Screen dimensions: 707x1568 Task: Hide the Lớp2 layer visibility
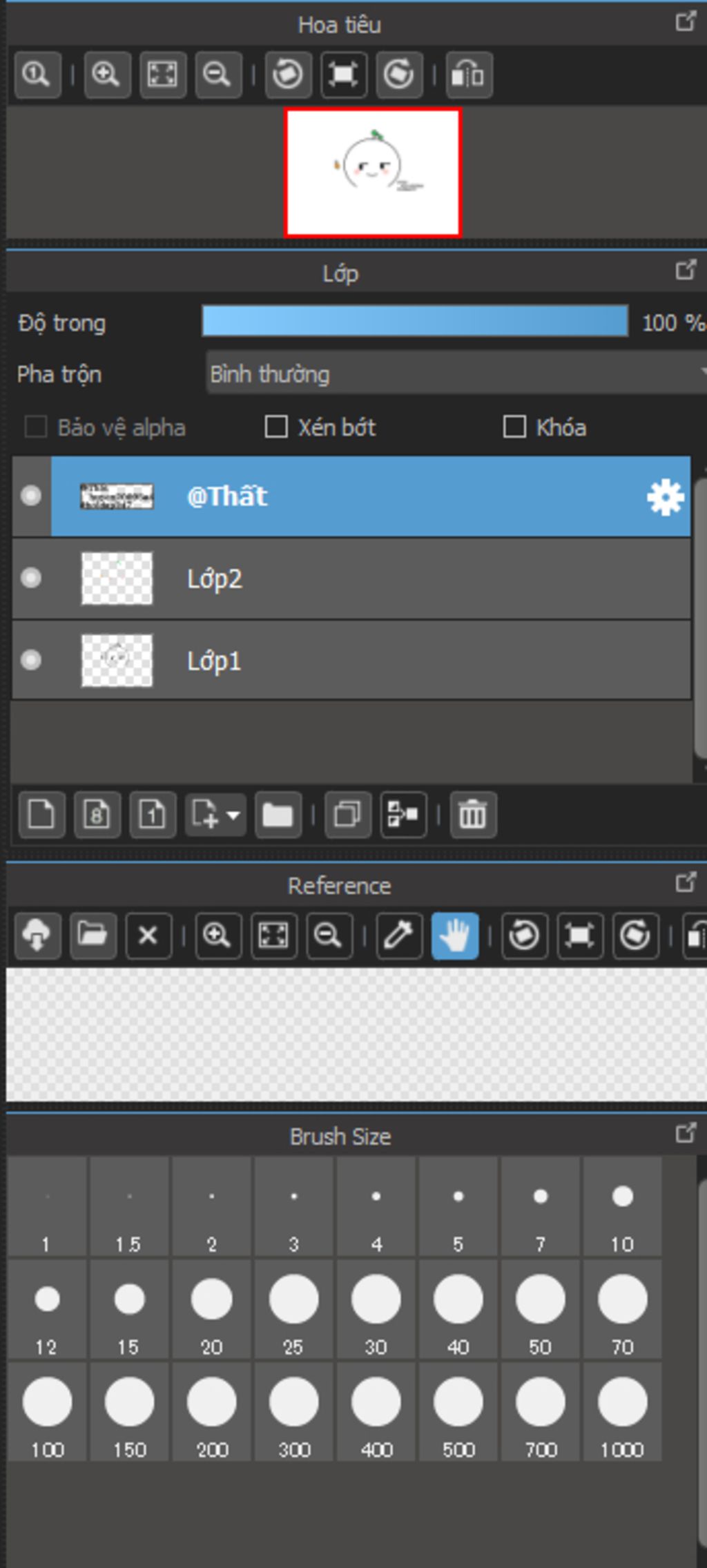click(31, 578)
